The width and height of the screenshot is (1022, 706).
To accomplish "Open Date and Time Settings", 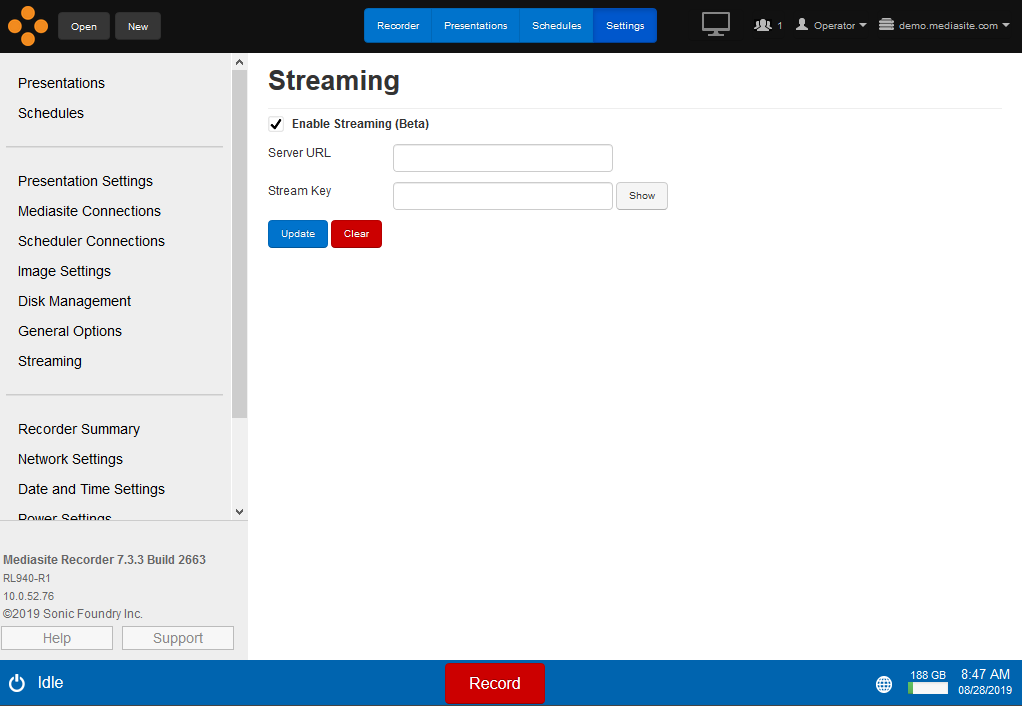I will (91, 489).
